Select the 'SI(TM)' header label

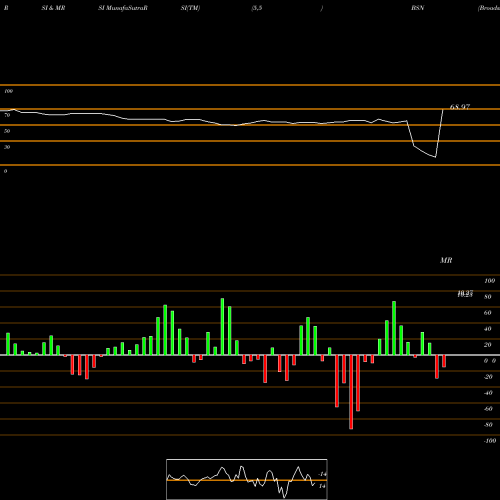(x=190, y=8)
